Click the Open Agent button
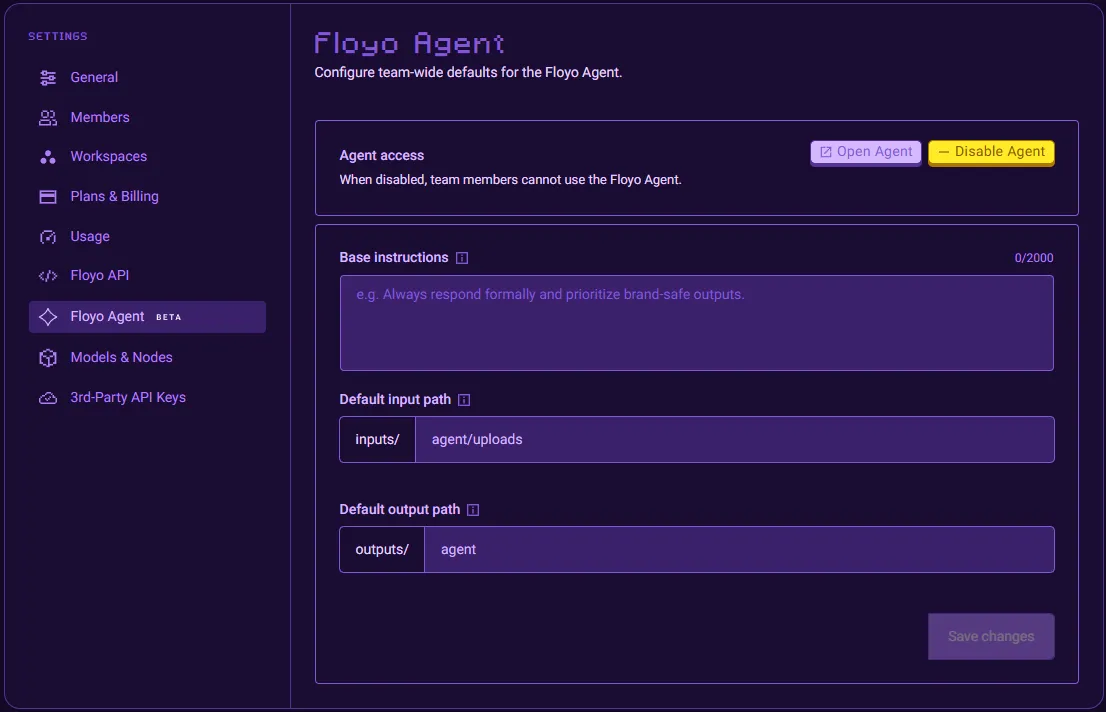The width and height of the screenshot is (1106, 712). click(x=865, y=152)
